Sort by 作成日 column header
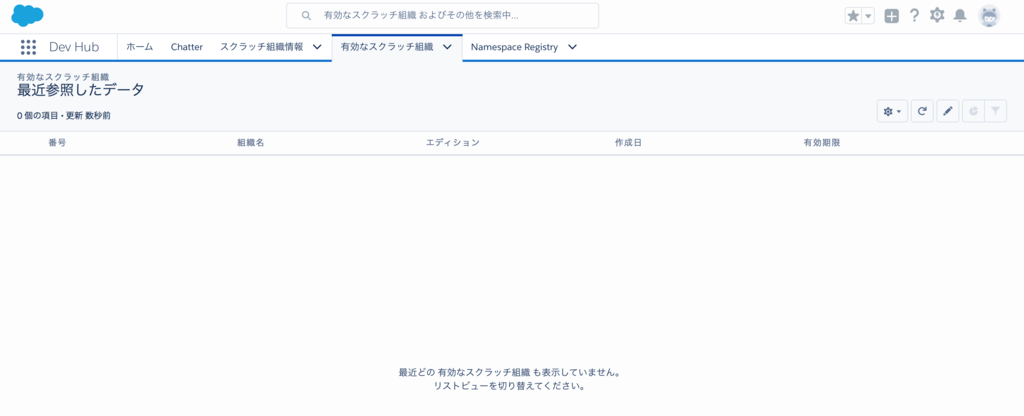The height and width of the screenshot is (416, 1024). pyautogui.click(x=628, y=142)
